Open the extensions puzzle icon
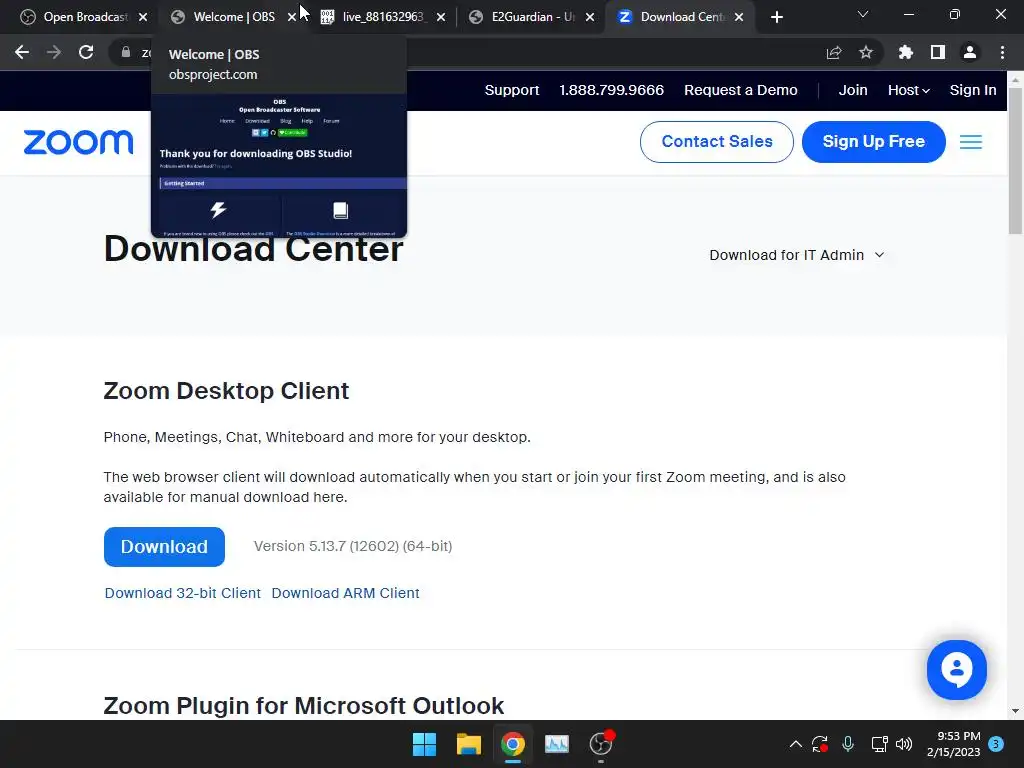 coord(906,52)
